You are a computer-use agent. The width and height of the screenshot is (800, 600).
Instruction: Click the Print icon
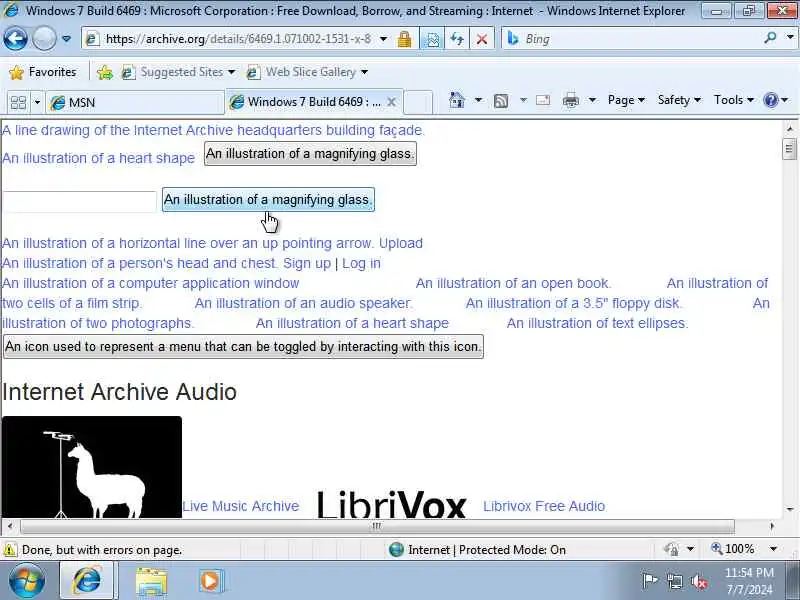570,101
